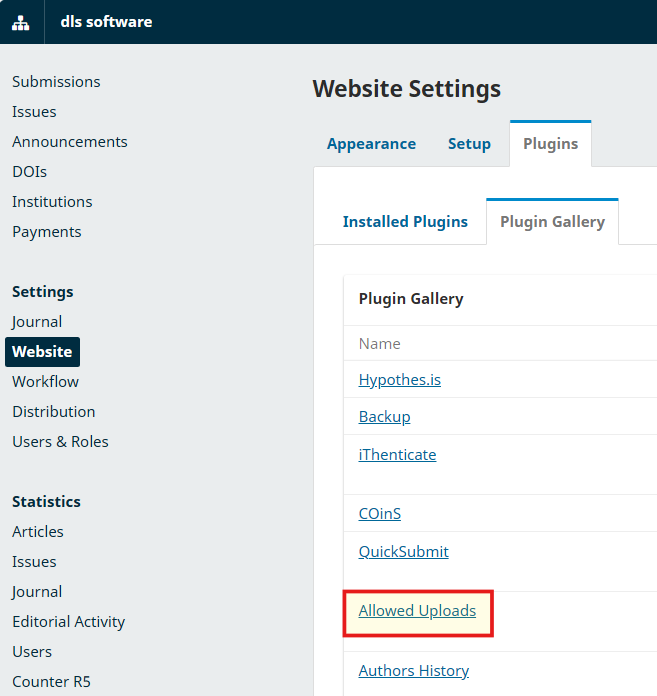Open the Installed Plugins tab
This screenshot has width=657, height=696.
coord(405,222)
